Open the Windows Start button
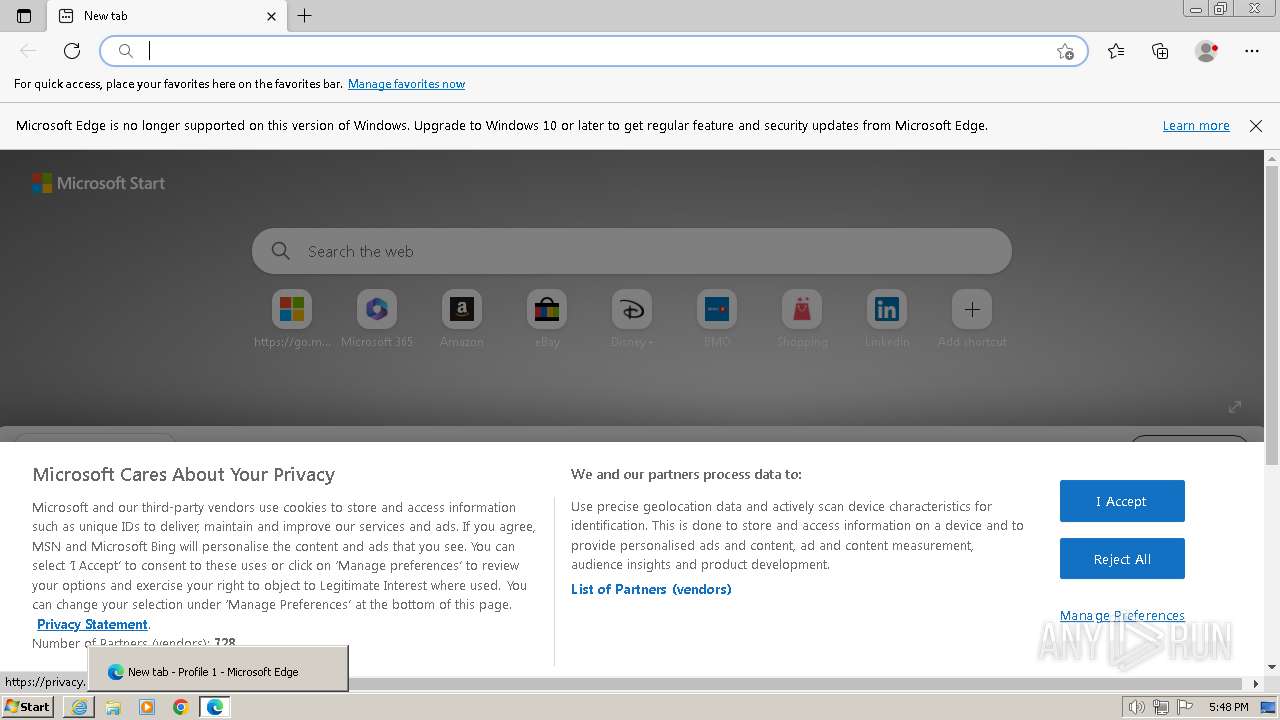1280x720 pixels. tap(28, 706)
